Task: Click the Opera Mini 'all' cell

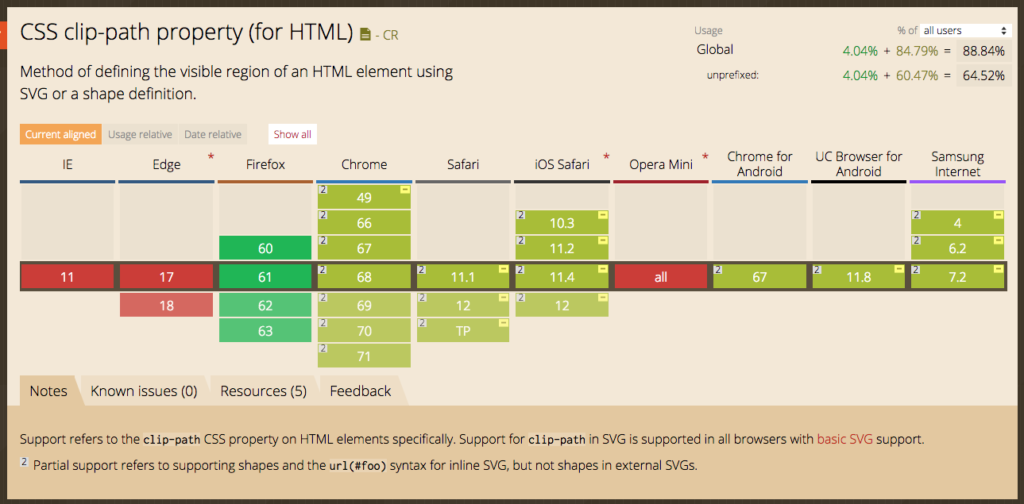Action: tap(661, 277)
